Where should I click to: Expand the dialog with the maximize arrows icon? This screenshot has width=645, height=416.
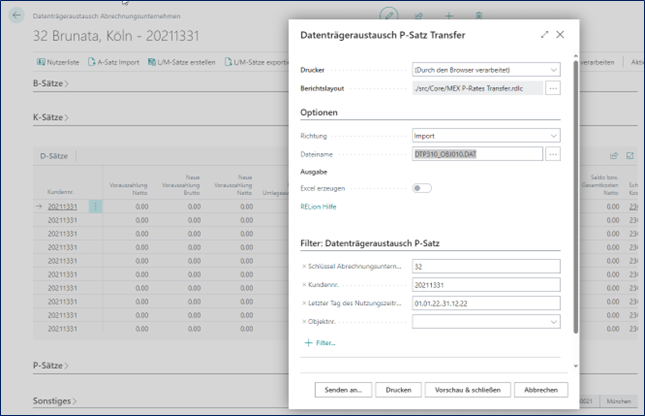click(545, 34)
